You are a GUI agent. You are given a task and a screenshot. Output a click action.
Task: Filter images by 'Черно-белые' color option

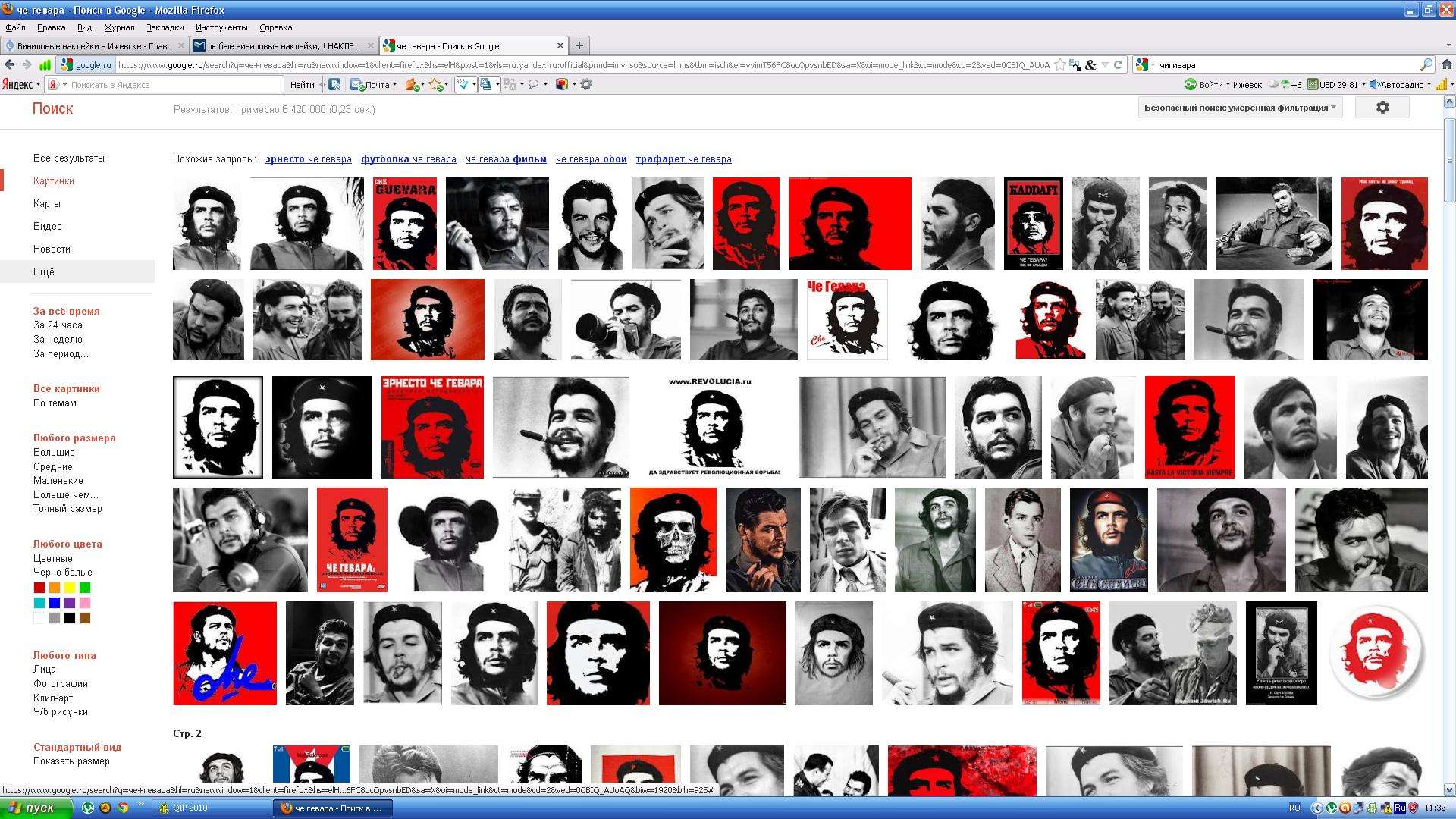pos(62,573)
